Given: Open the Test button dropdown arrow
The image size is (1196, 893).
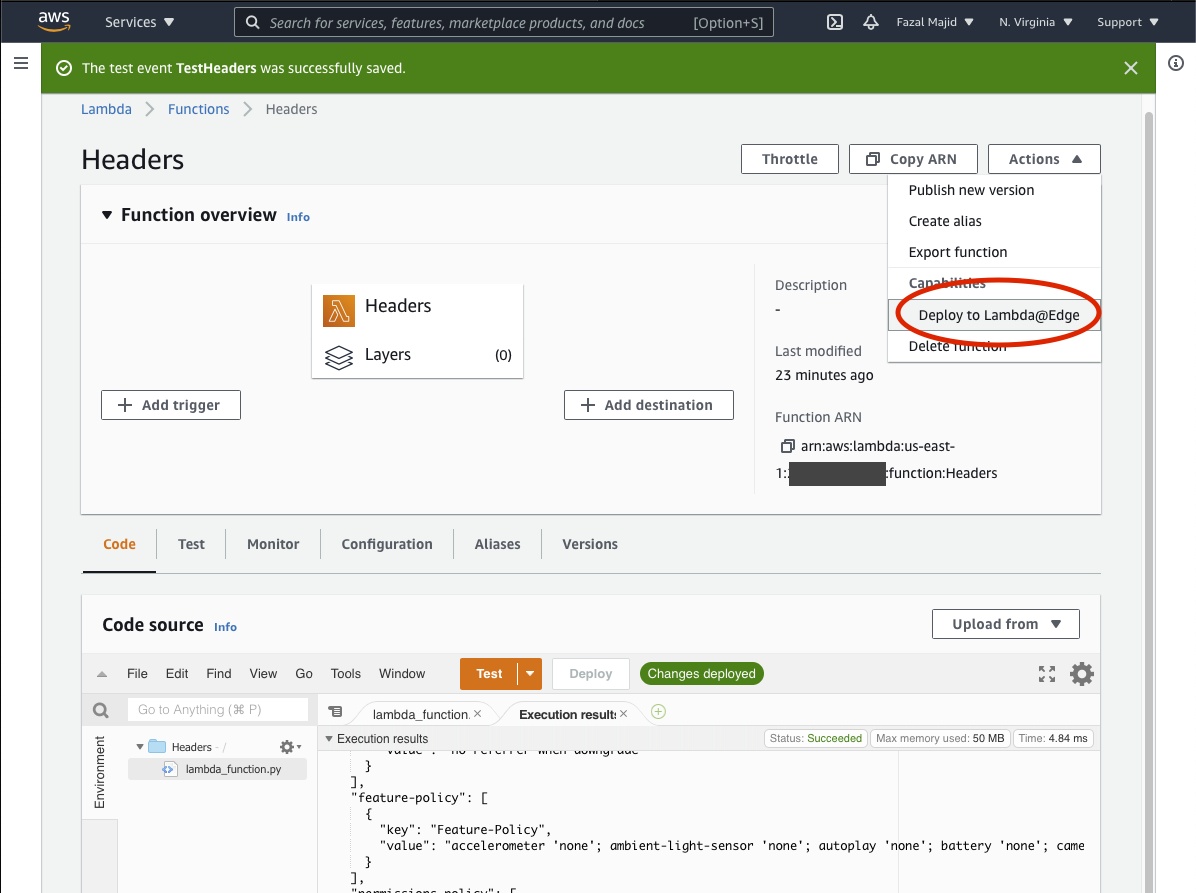Looking at the screenshot, I should pos(530,674).
